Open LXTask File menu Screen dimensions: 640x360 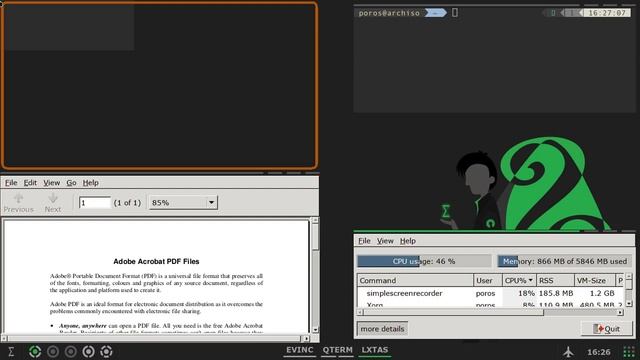(x=364, y=241)
